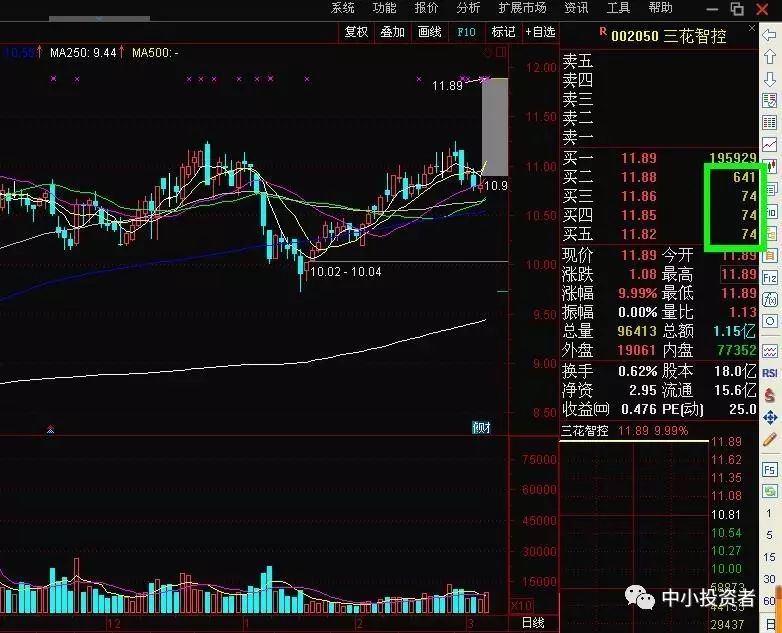Select the RSI indicator icon

pos(770,373)
